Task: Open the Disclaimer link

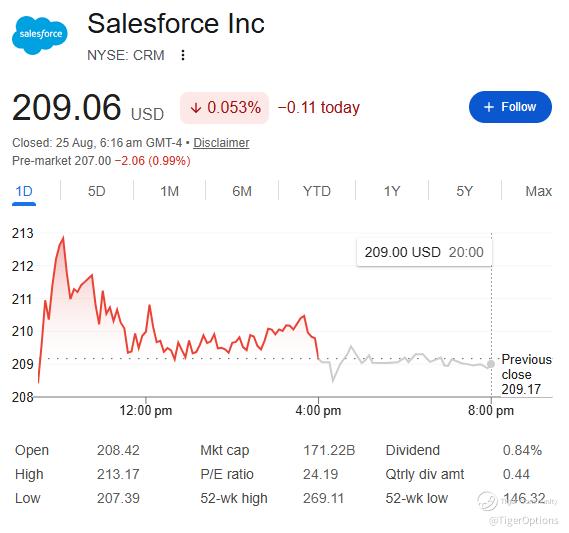Action: pos(221,143)
